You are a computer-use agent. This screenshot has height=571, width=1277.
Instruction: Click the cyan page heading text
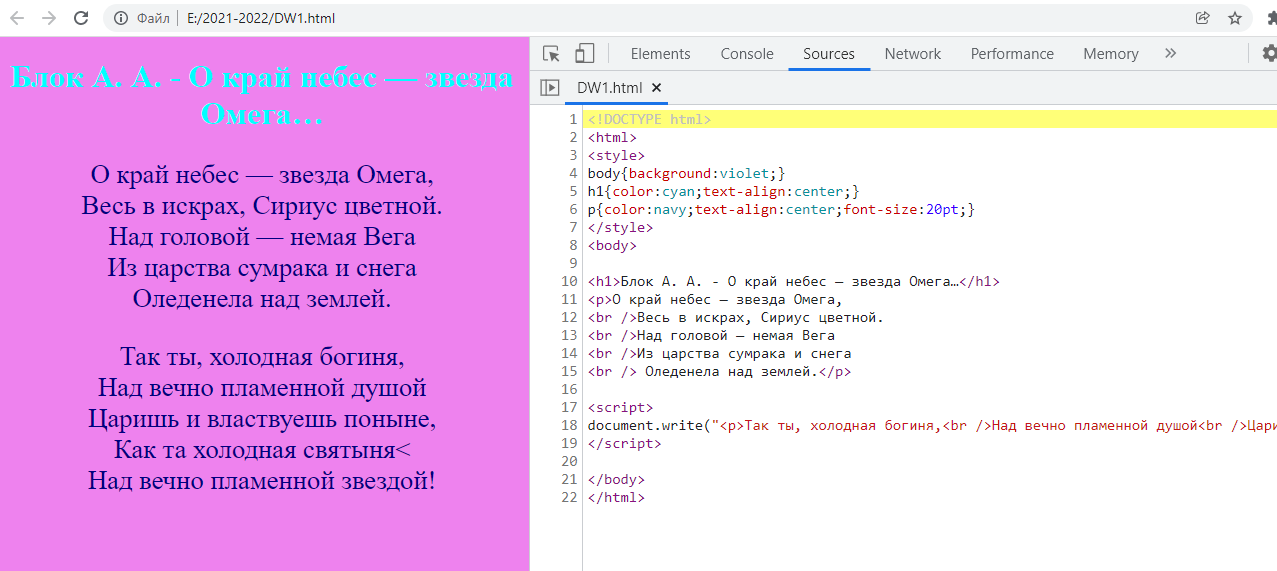point(262,96)
